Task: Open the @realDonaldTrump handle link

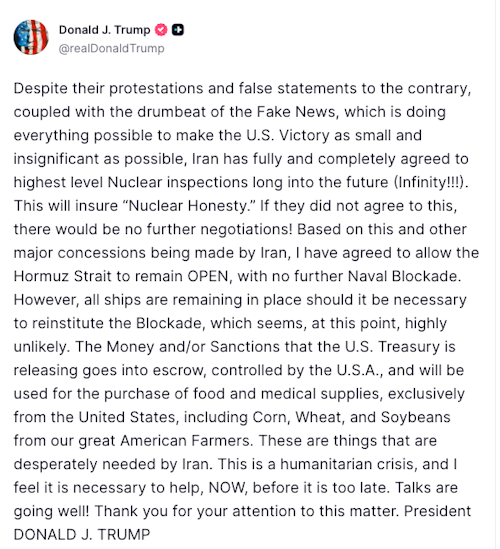Action: (x=111, y=48)
